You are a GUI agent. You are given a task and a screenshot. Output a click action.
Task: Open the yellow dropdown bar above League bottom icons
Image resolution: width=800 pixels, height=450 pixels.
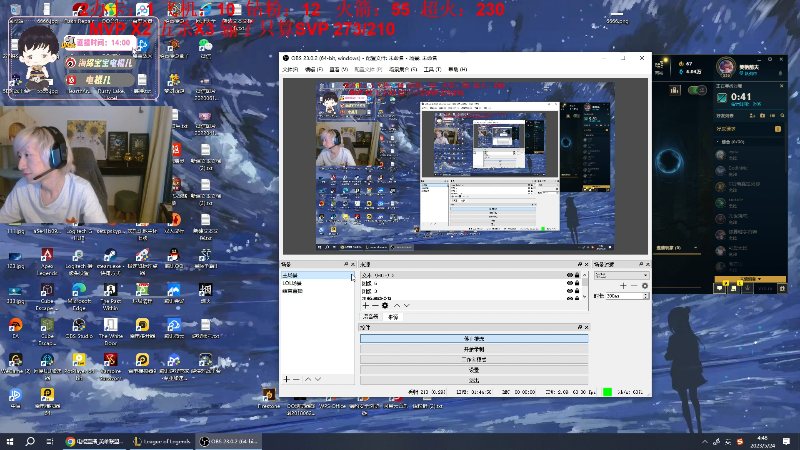point(750,279)
